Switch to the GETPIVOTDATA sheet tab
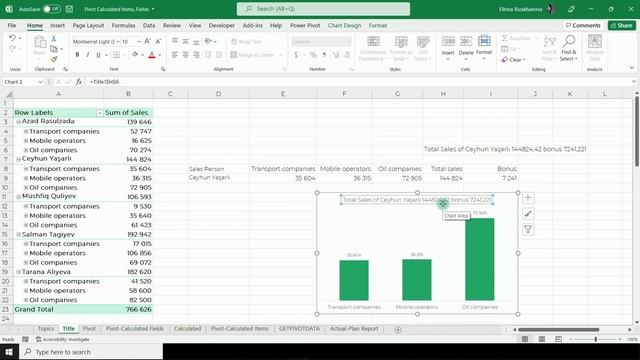Viewport: 640px width, 360px height. 299,329
